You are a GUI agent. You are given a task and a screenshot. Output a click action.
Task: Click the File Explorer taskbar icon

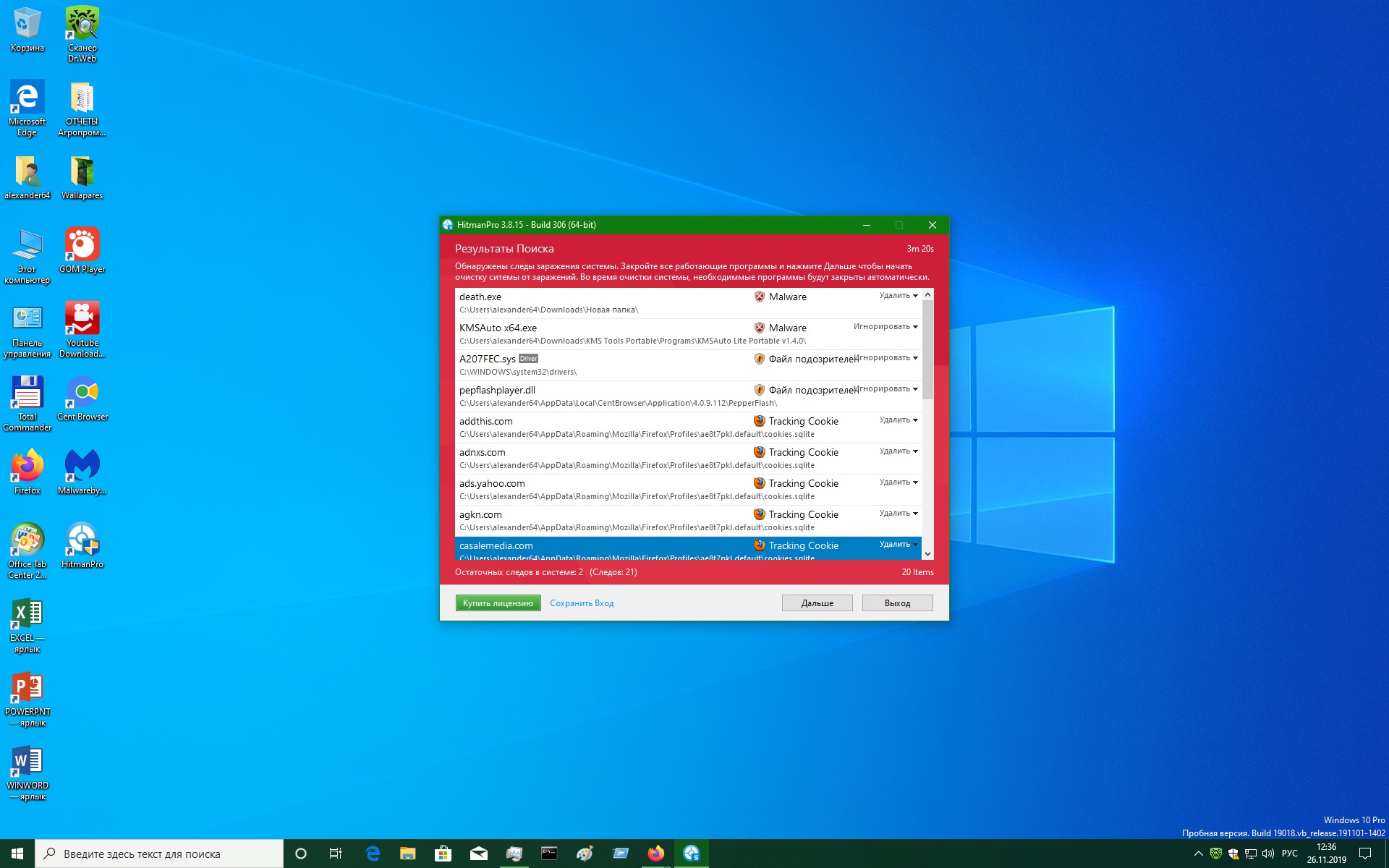[407, 854]
